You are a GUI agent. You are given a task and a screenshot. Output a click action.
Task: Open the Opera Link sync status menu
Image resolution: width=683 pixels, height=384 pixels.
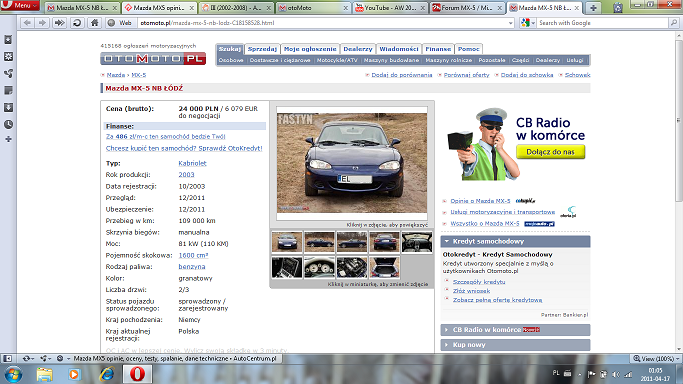pyautogui.click(x=28, y=358)
